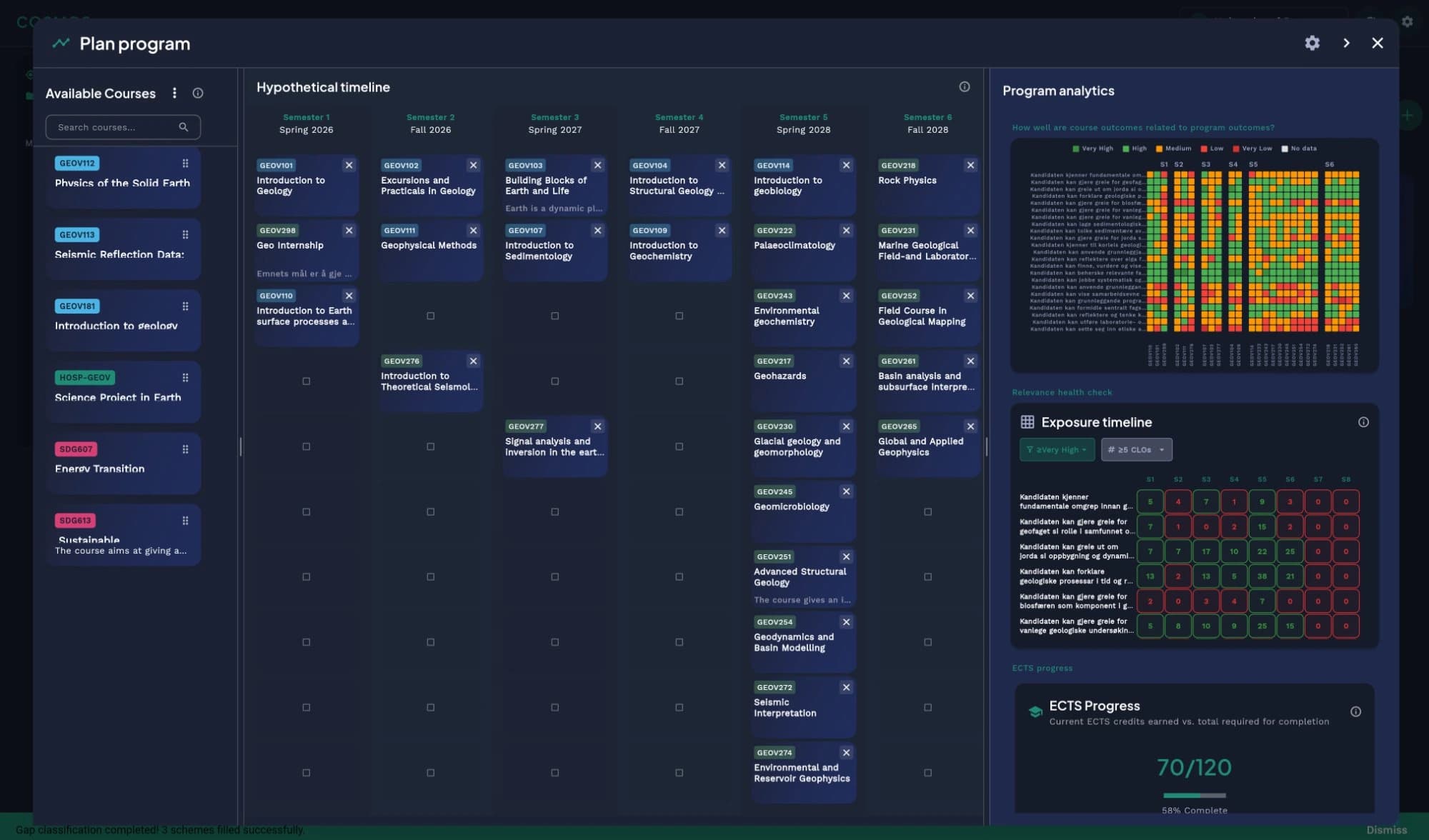Open the ≥Very High filter dropdown
The width and height of the screenshot is (1429, 840).
click(x=1057, y=449)
